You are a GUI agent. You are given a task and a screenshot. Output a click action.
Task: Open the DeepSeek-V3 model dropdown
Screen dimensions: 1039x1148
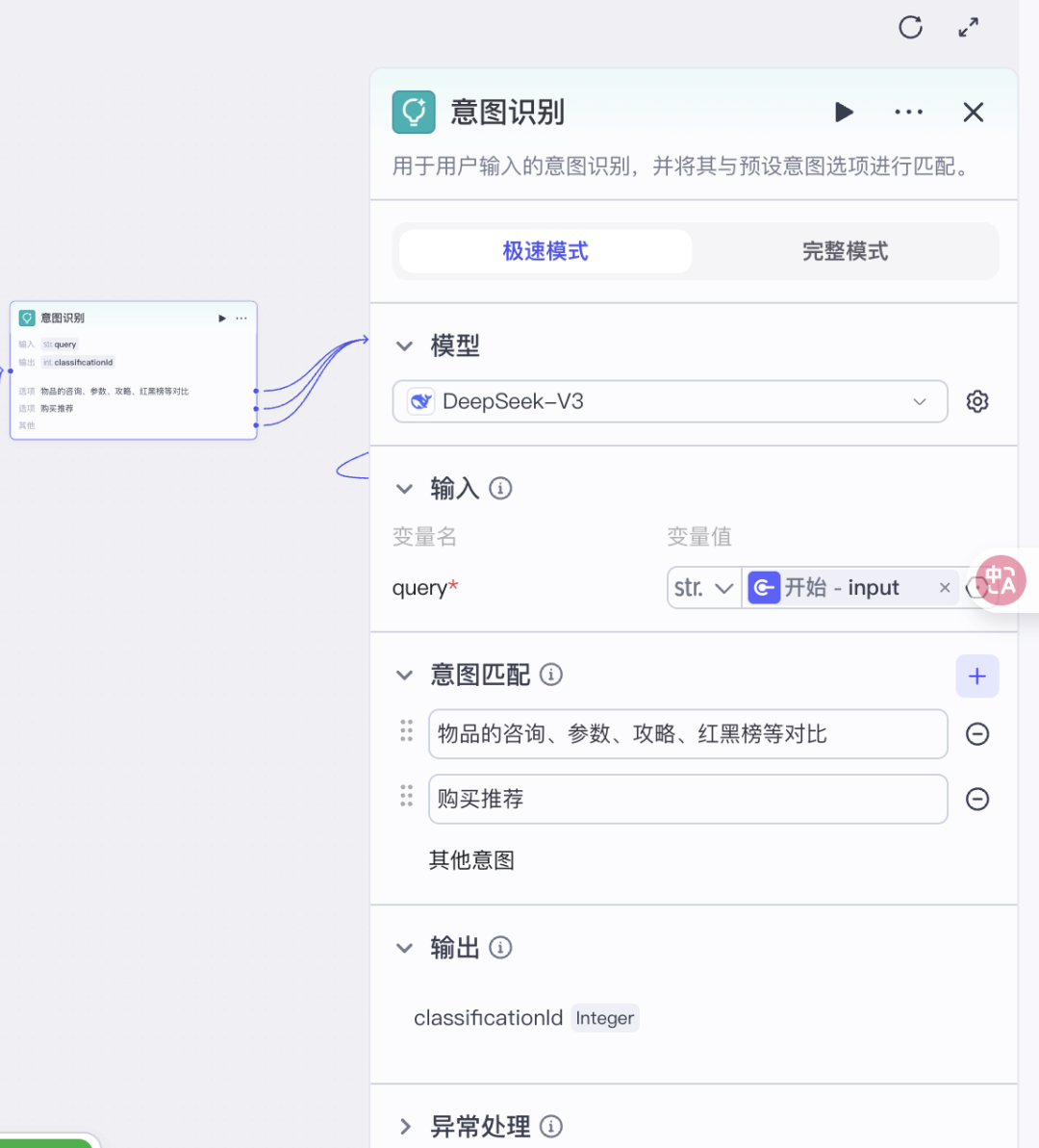pos(670,401)
